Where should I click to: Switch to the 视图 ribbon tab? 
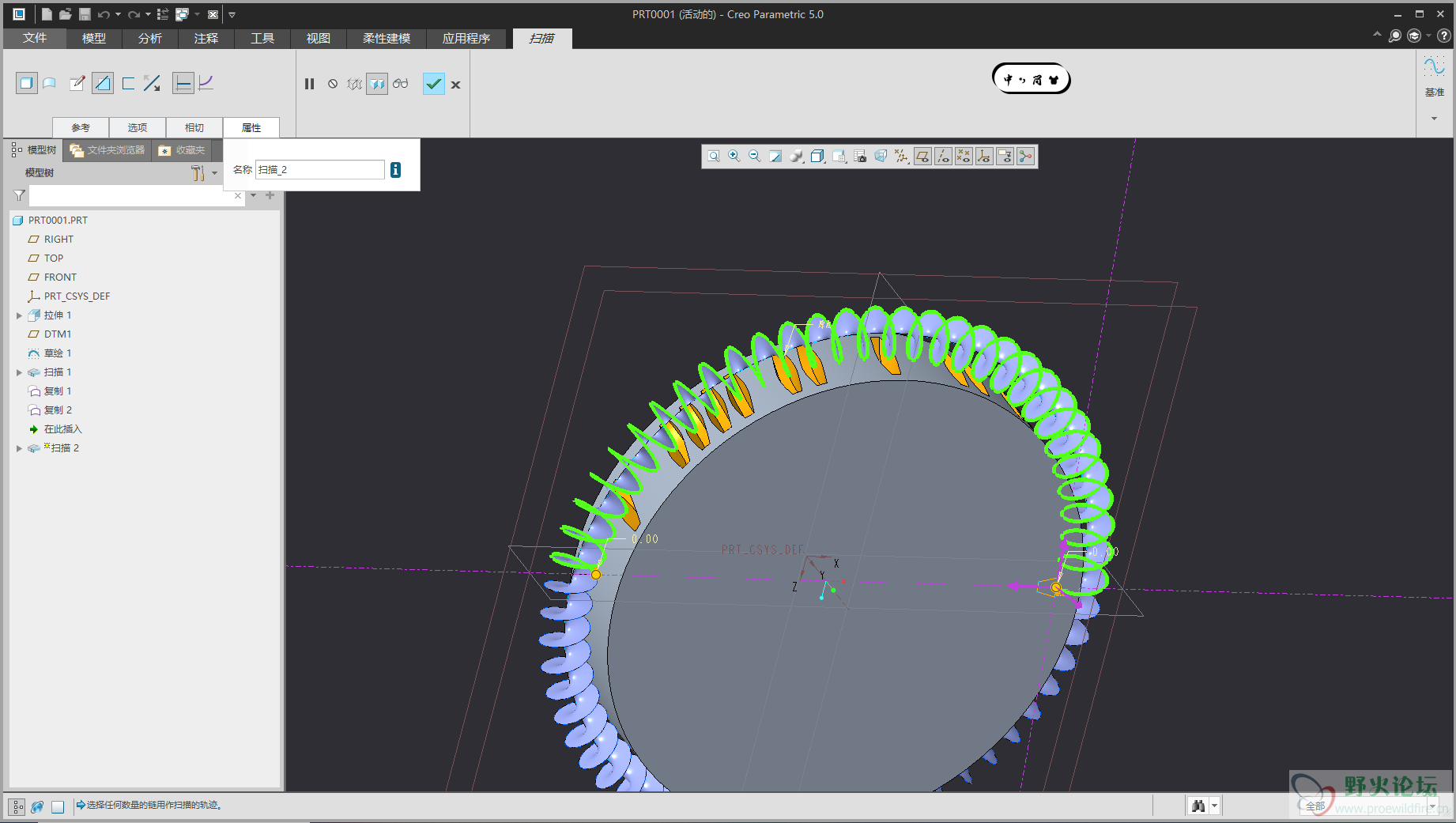319,38
